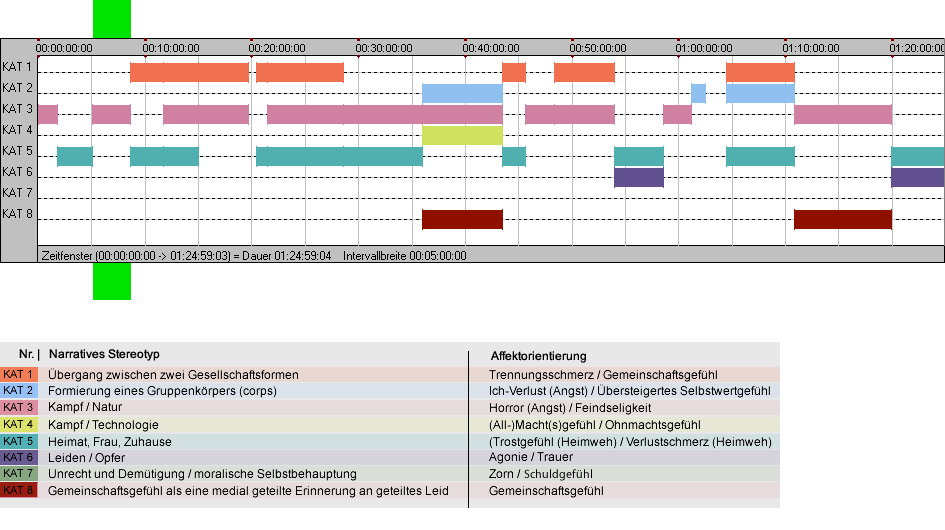Jump to the 00:10:00:00 time label
Image resolution: width=945 pixels, height=530 pixels.
click(x=171, y=48)
